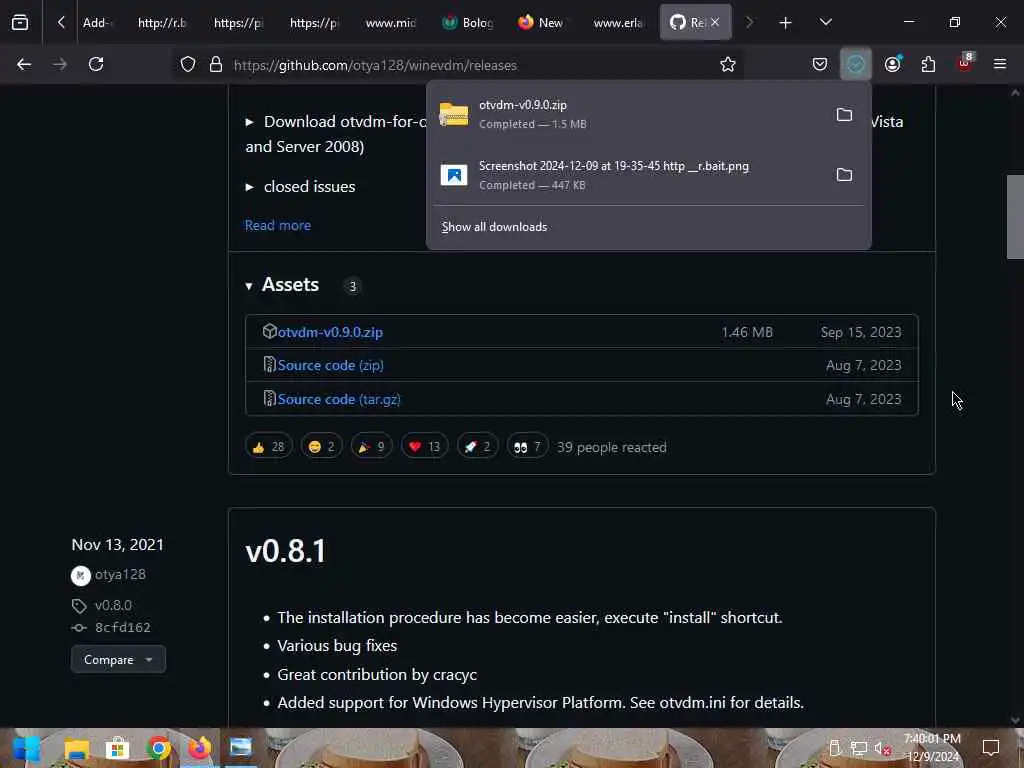Click the 39 people reacted text
The width and height of the screenshot is (1024, 768).
tap(611, 447)
